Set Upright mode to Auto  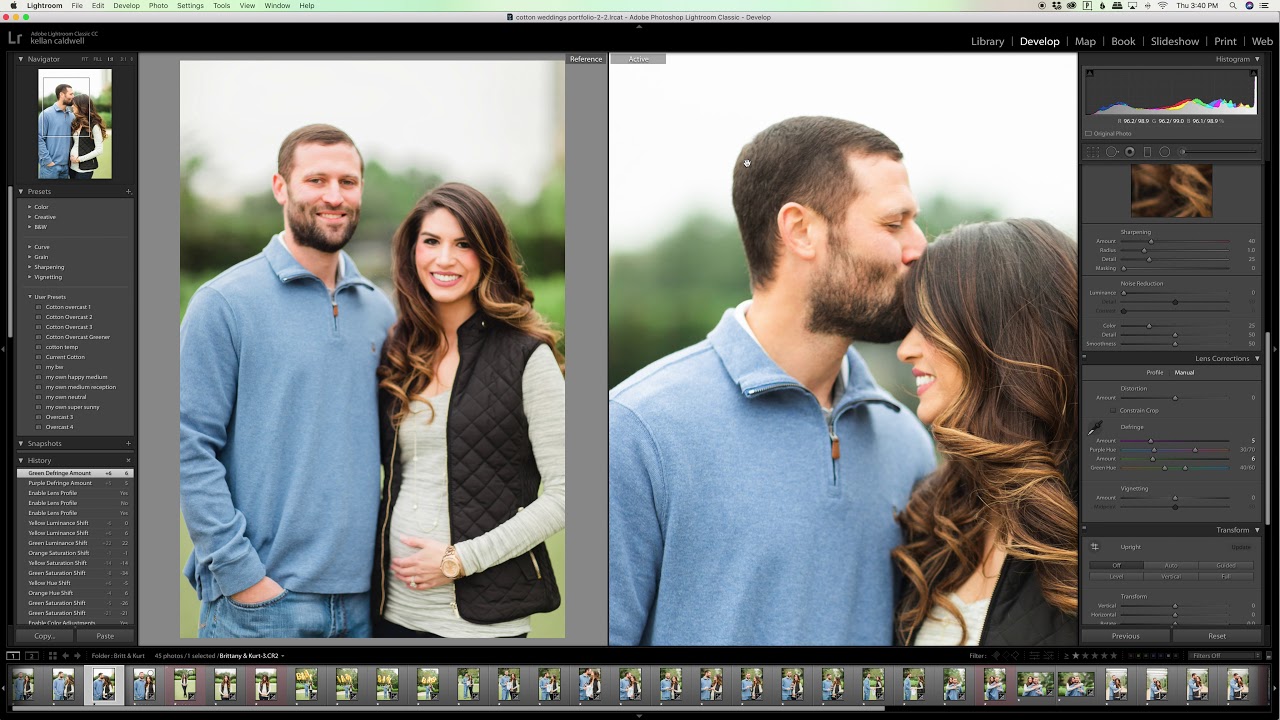pyautogui.click(x=1171, y=566)
